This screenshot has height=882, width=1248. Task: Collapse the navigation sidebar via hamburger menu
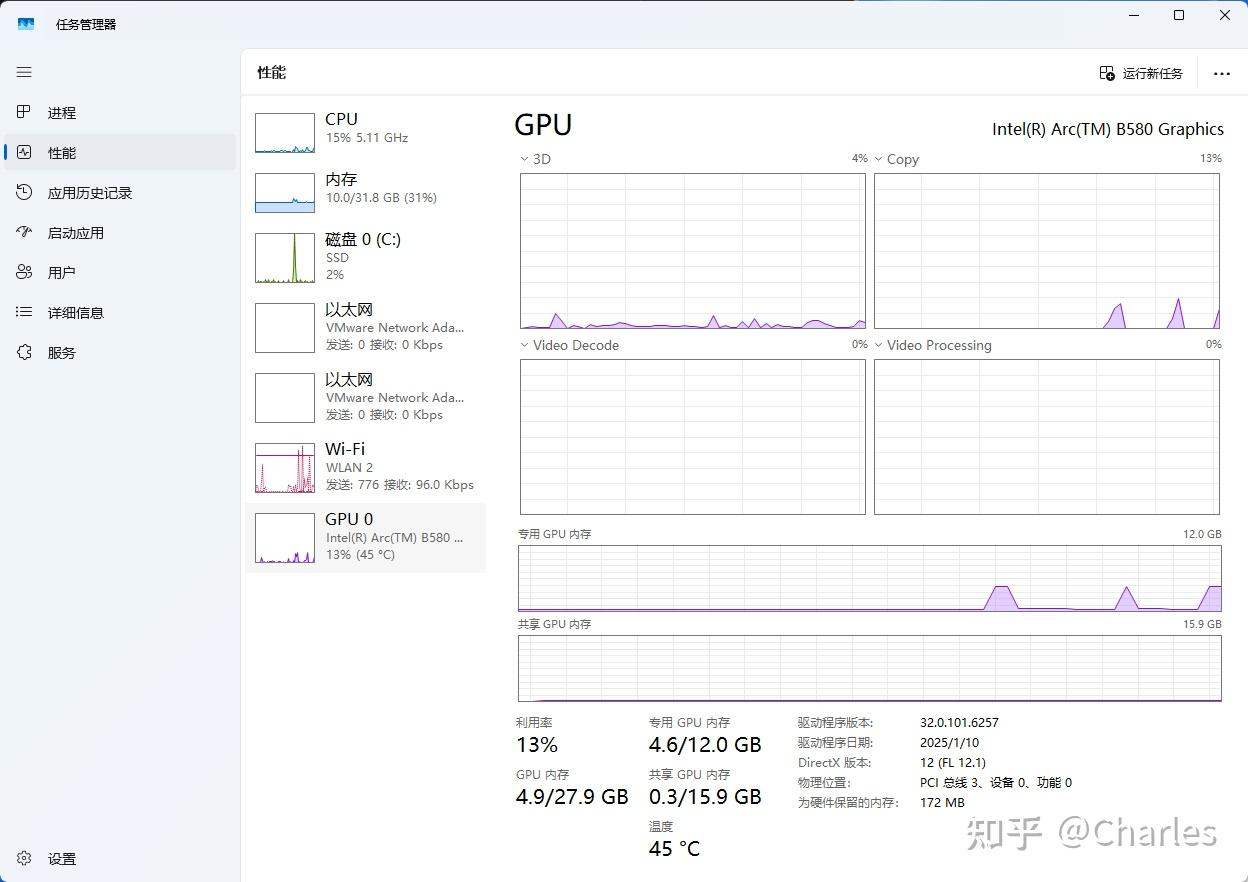tap(24, 71)
